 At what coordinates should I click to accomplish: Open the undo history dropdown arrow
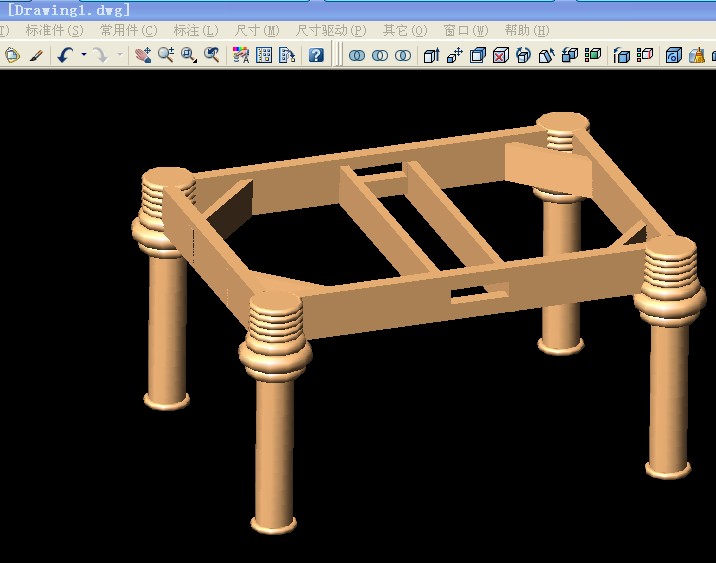(84, 55)
